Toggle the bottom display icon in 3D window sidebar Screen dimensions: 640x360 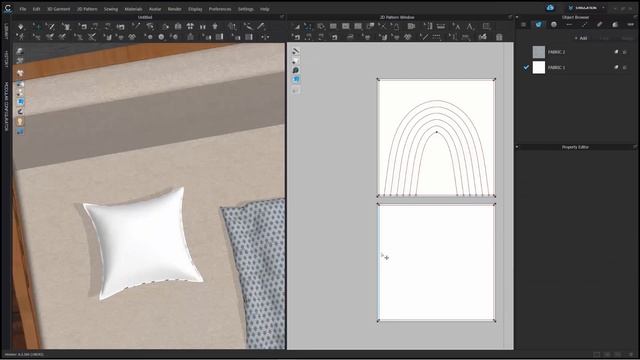pyautogui.click(x=20, y=131)
